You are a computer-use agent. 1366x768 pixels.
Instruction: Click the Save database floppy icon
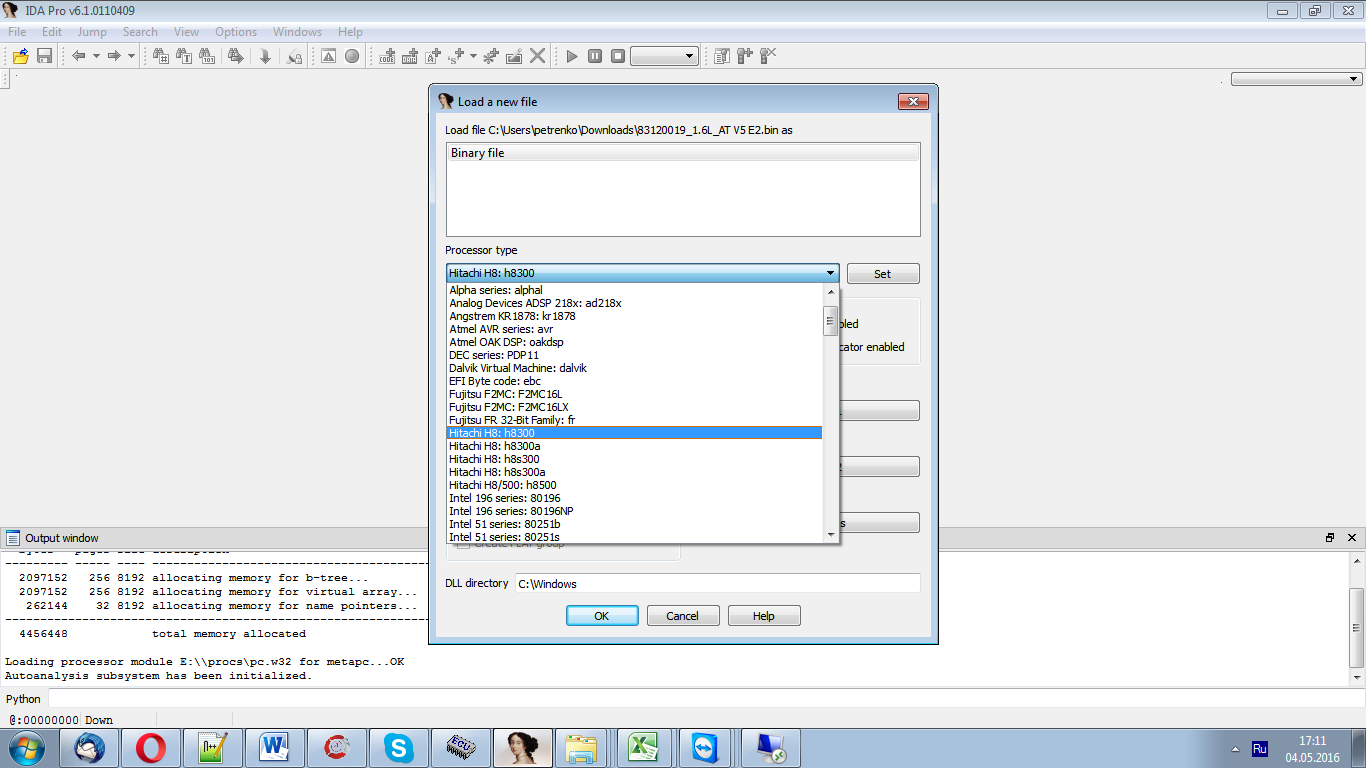click(44, 56)
